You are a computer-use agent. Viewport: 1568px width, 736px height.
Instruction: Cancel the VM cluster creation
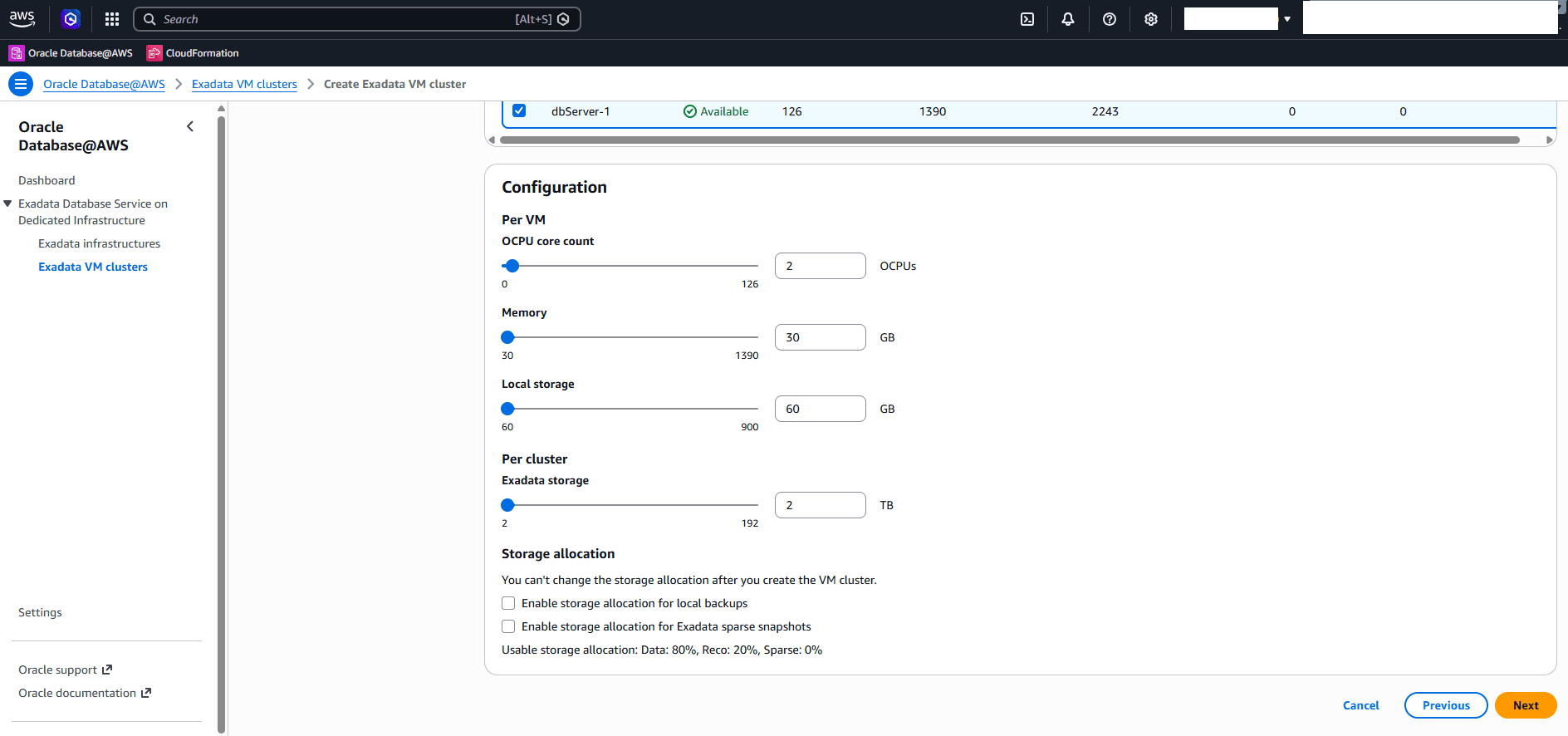click(x=1360, y=705)
